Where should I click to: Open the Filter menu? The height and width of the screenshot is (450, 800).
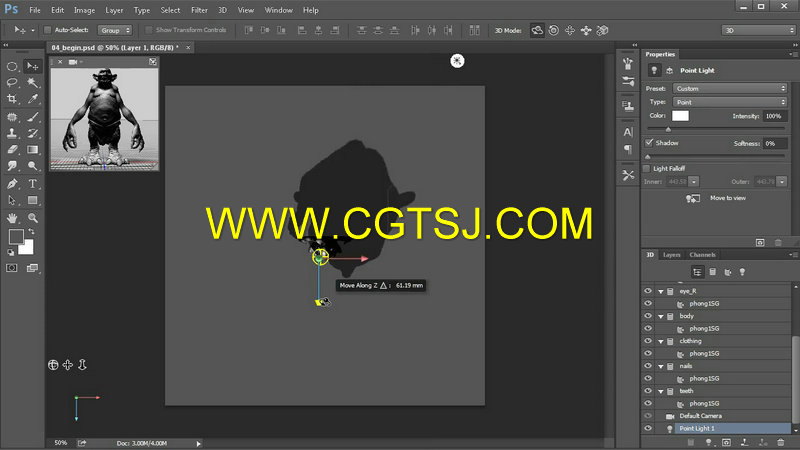(x=199, y=10)
